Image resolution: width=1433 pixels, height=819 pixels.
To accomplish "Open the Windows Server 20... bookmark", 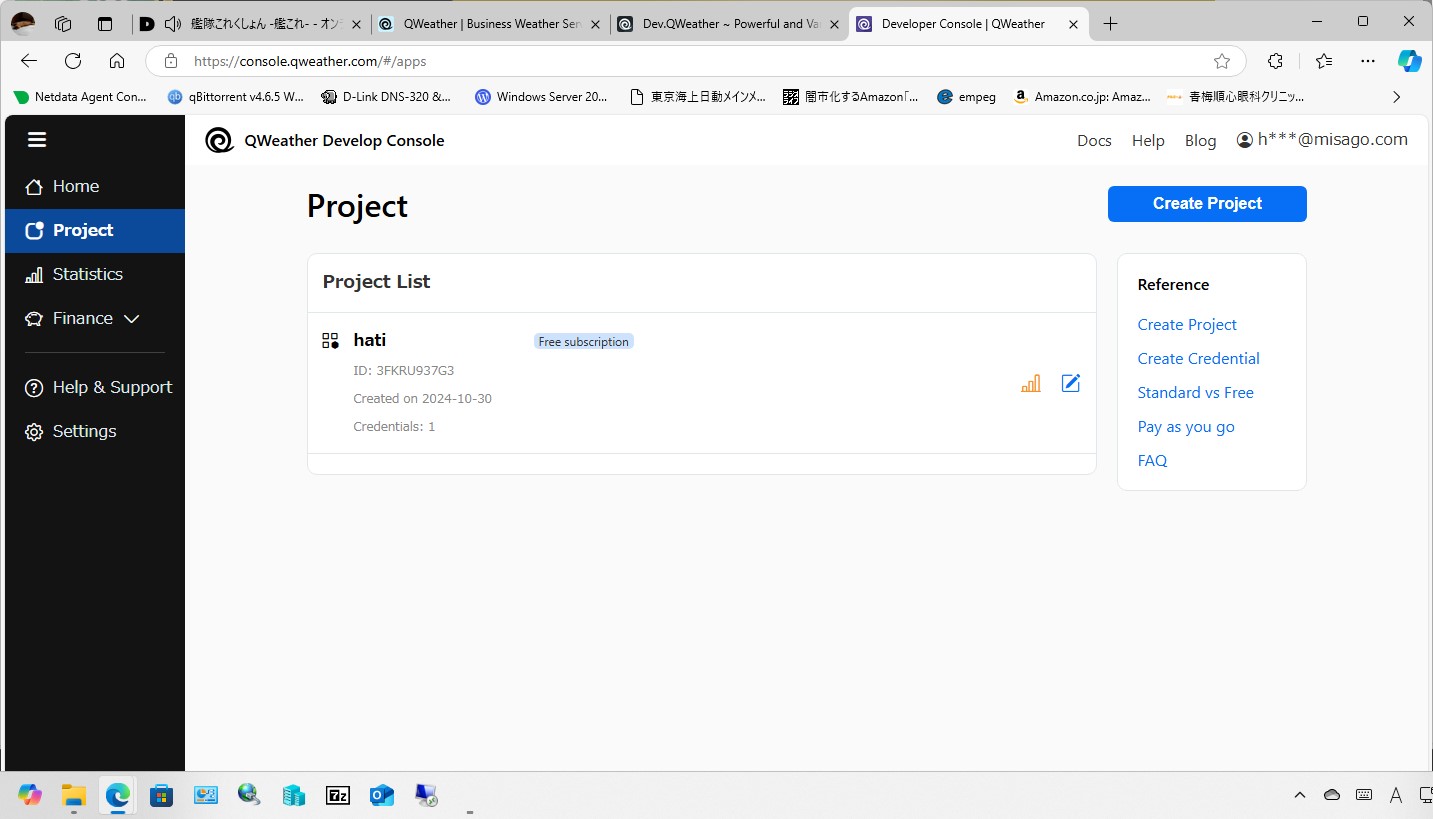I will point(541,97).
